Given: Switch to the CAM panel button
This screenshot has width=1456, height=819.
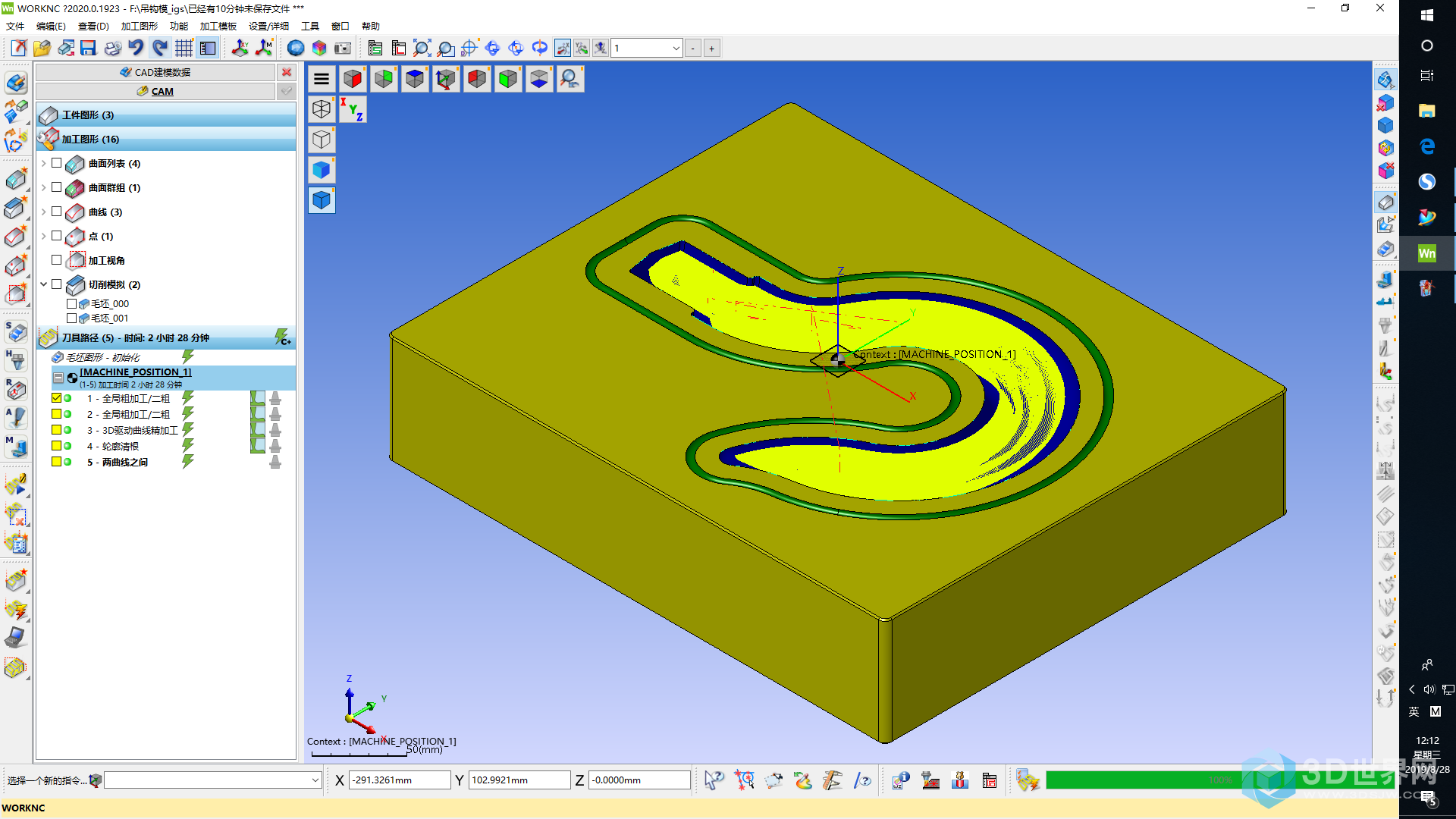Looking at the screenshot, I should pyautogui.click(x=155, y=91).
